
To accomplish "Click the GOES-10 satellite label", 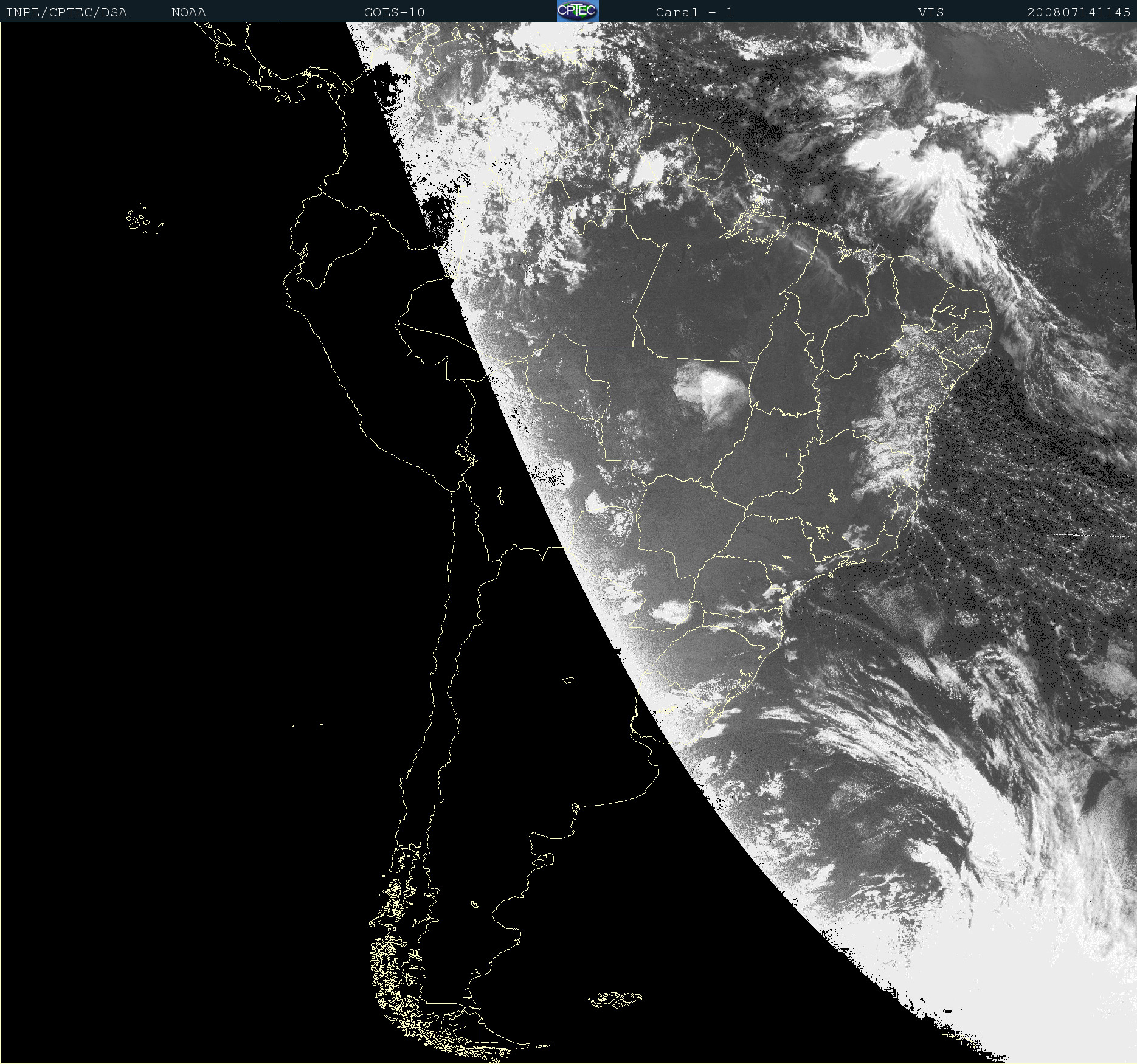I will [x=395, y=12].
